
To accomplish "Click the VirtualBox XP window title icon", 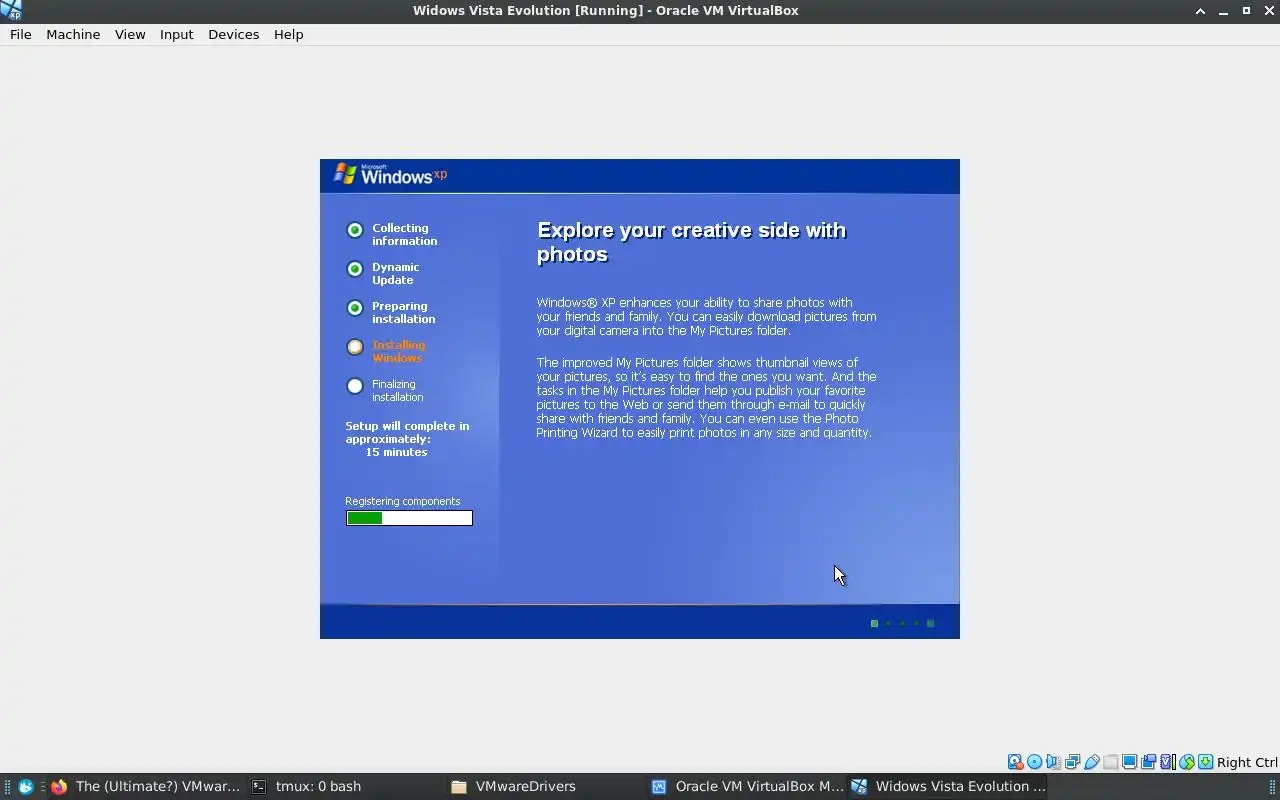I will (x=11, y=10).
